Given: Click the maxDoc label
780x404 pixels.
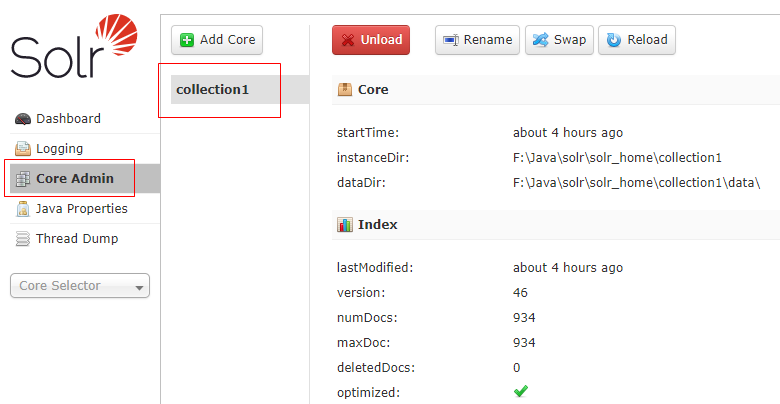Looking at the screenshot, I should pyautogui.click(x=363, y=342).
